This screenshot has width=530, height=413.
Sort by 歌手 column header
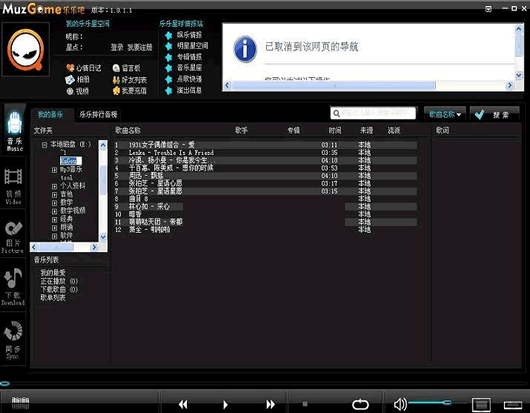(241, 130)
